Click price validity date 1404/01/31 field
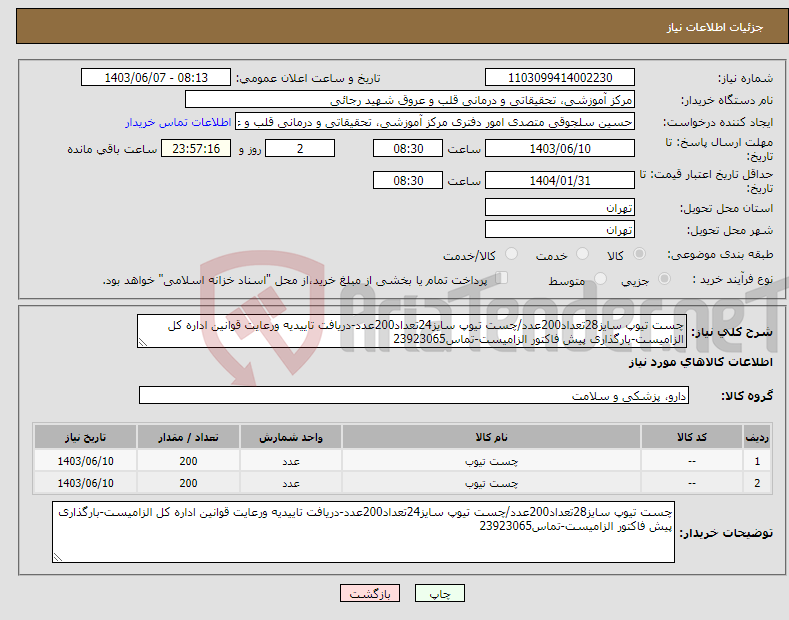 (x=560, y=180)
